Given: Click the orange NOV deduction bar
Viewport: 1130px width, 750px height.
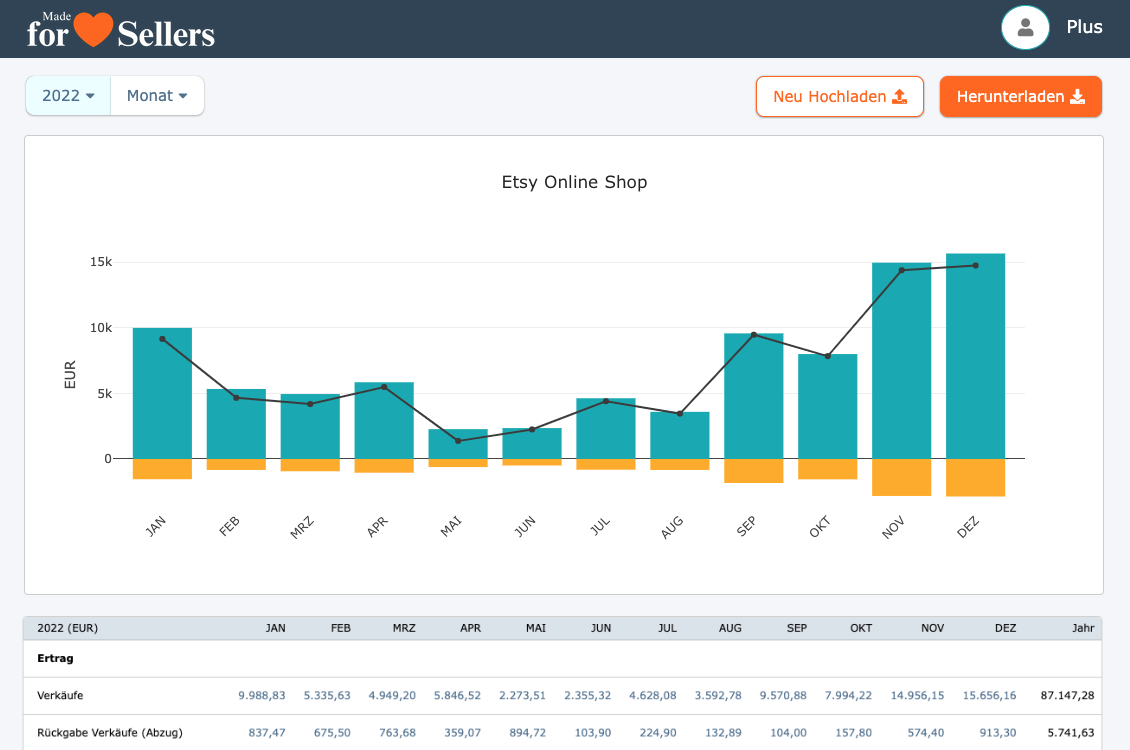Looking at the screenshot, I should click(x=901, y=477).
